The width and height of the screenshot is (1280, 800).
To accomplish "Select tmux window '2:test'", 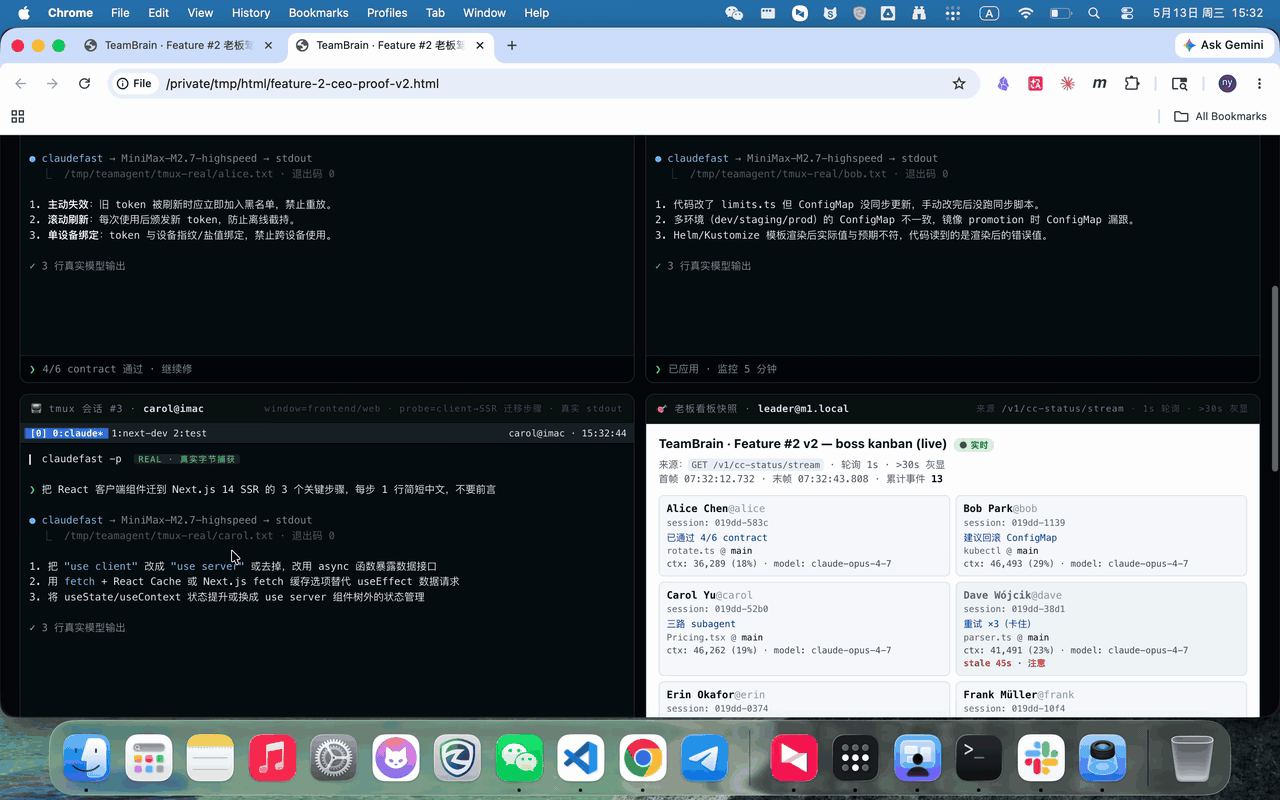I will pyautogui.click(x=191, y=433).
